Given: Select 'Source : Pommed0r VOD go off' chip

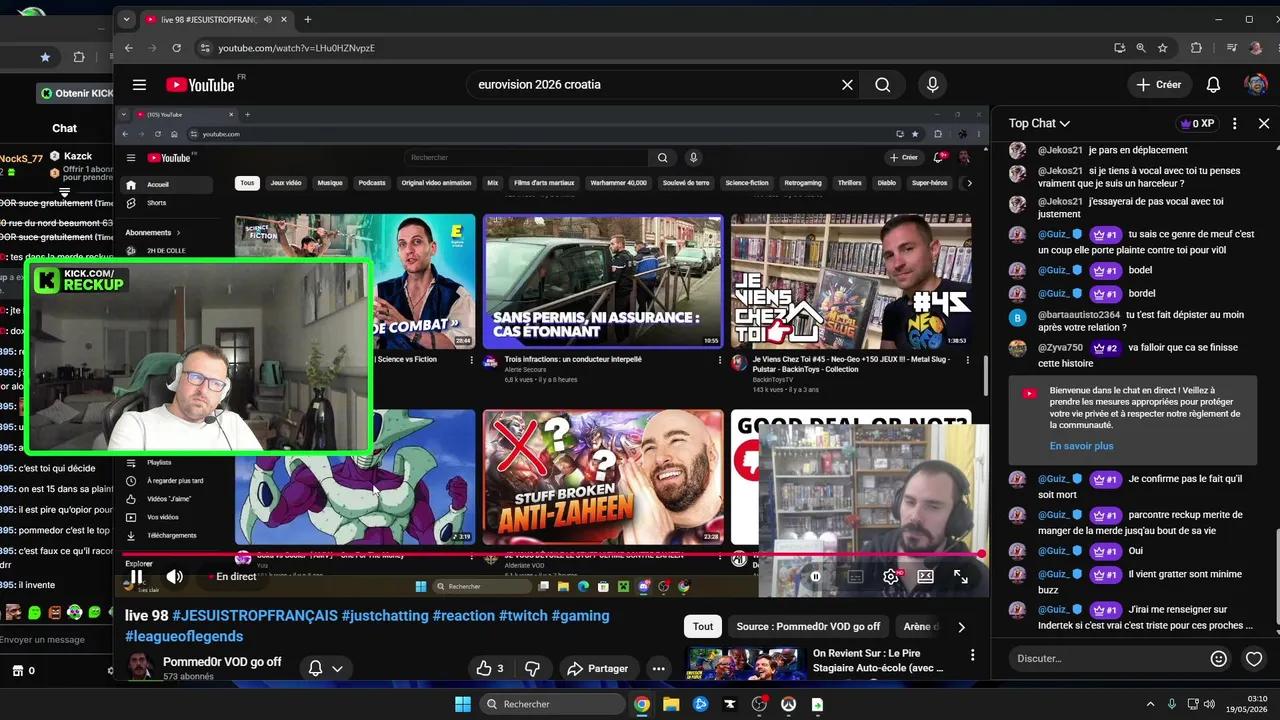Looking at the screenshot, I should click(808, 627).
